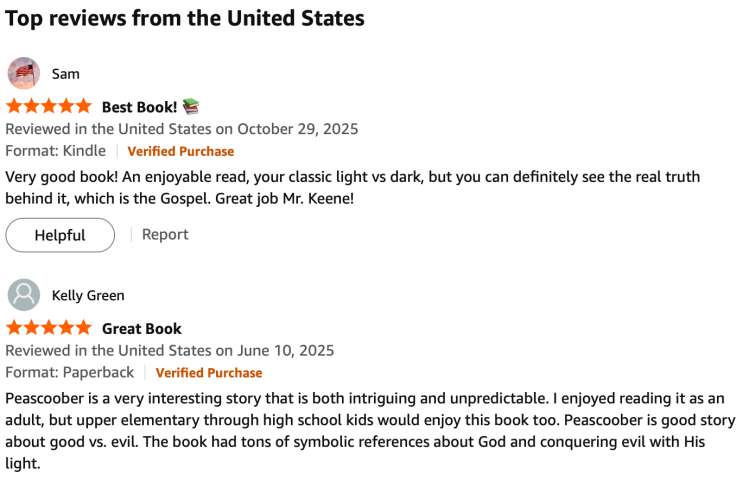
Task: Click the five-star rating on Kelly Green's review
Action: point(48,328)
